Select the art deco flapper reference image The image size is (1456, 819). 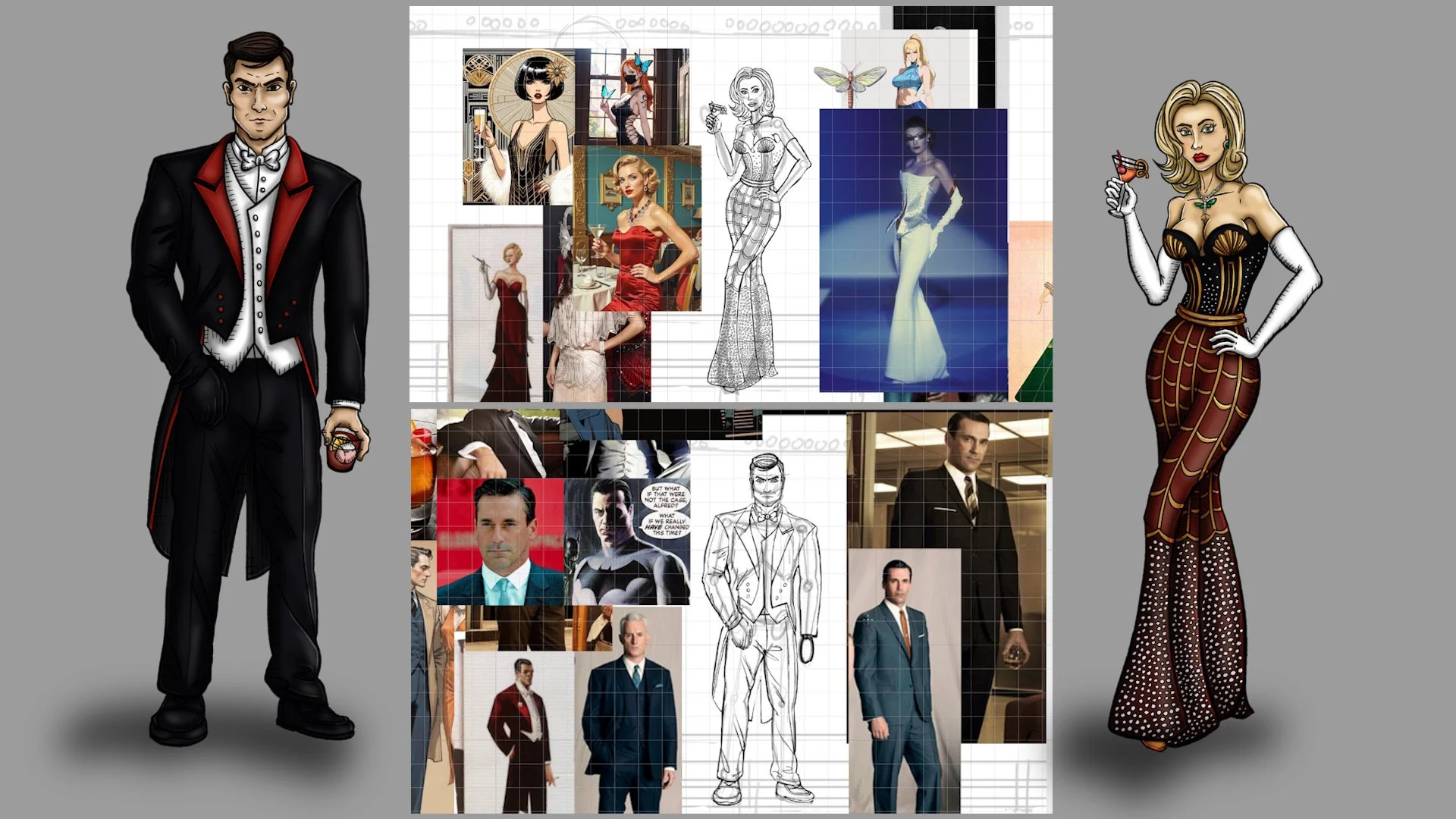pos(518,127)
